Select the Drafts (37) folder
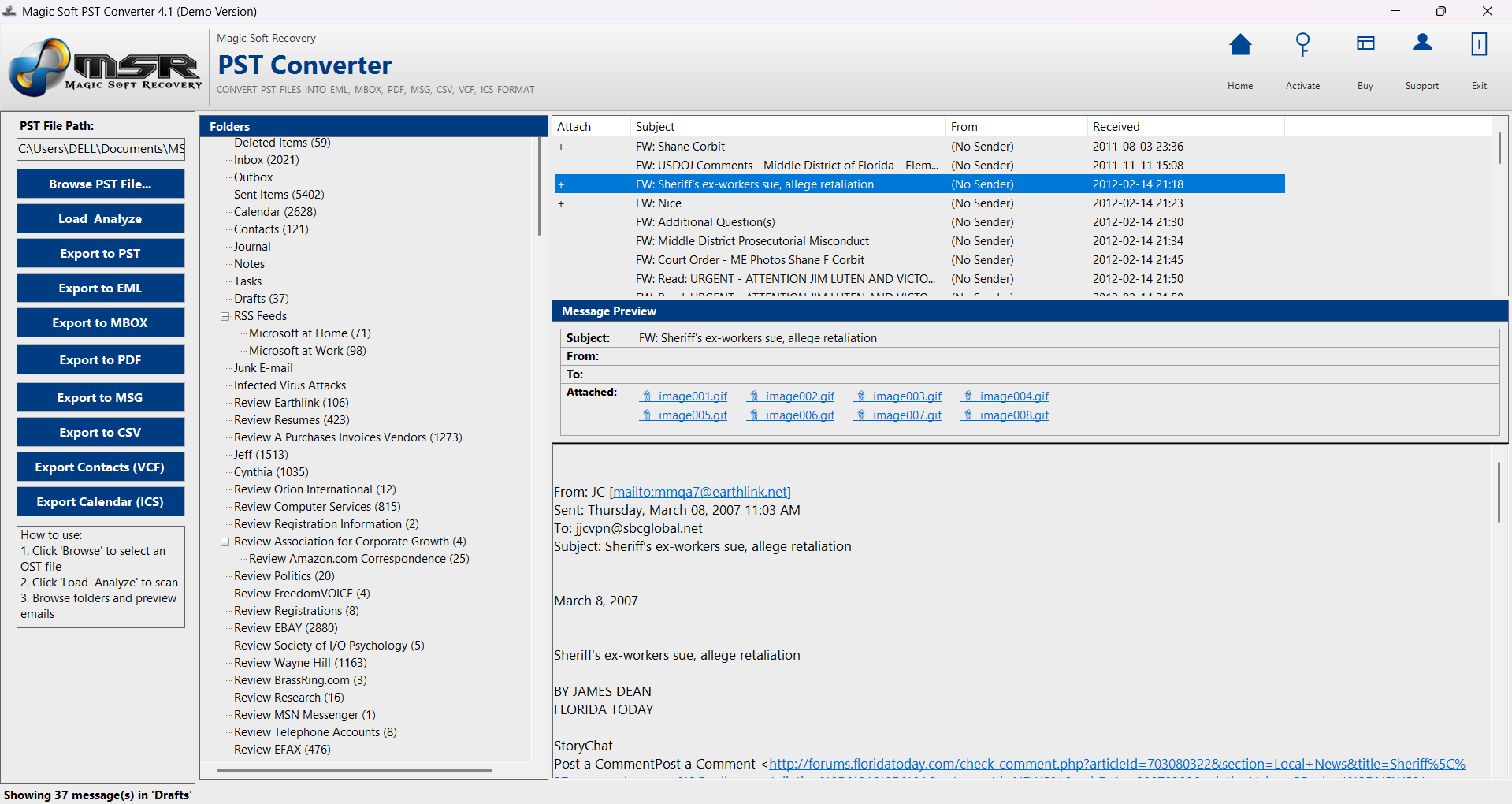 click(262, 299)
